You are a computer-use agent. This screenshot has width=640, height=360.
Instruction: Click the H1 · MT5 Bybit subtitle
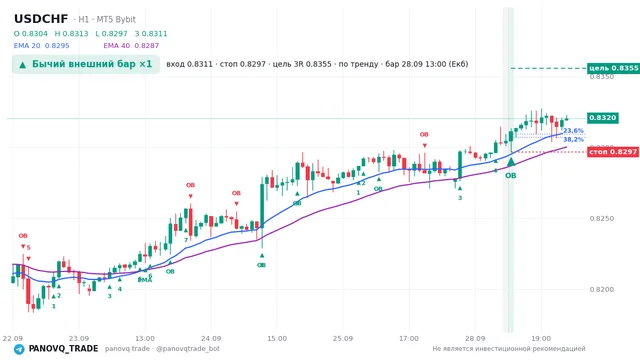[x=104, y=20]
